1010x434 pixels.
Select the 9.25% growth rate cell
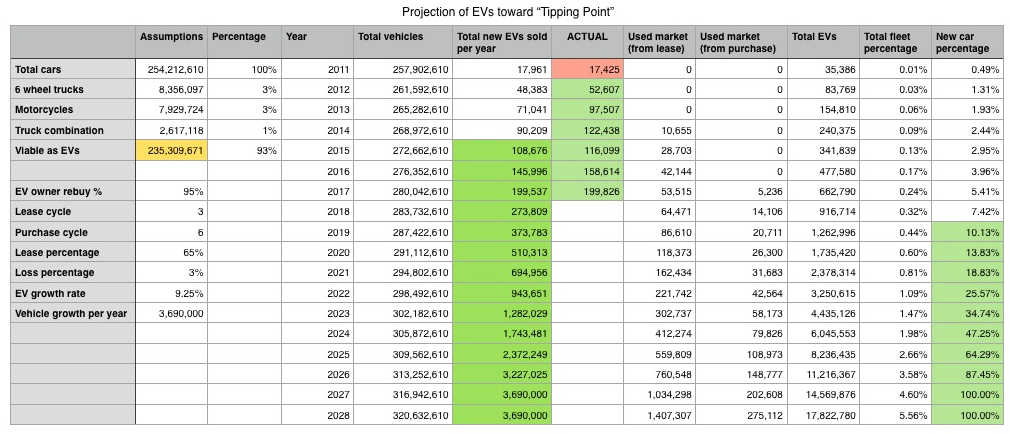(172, 294)
